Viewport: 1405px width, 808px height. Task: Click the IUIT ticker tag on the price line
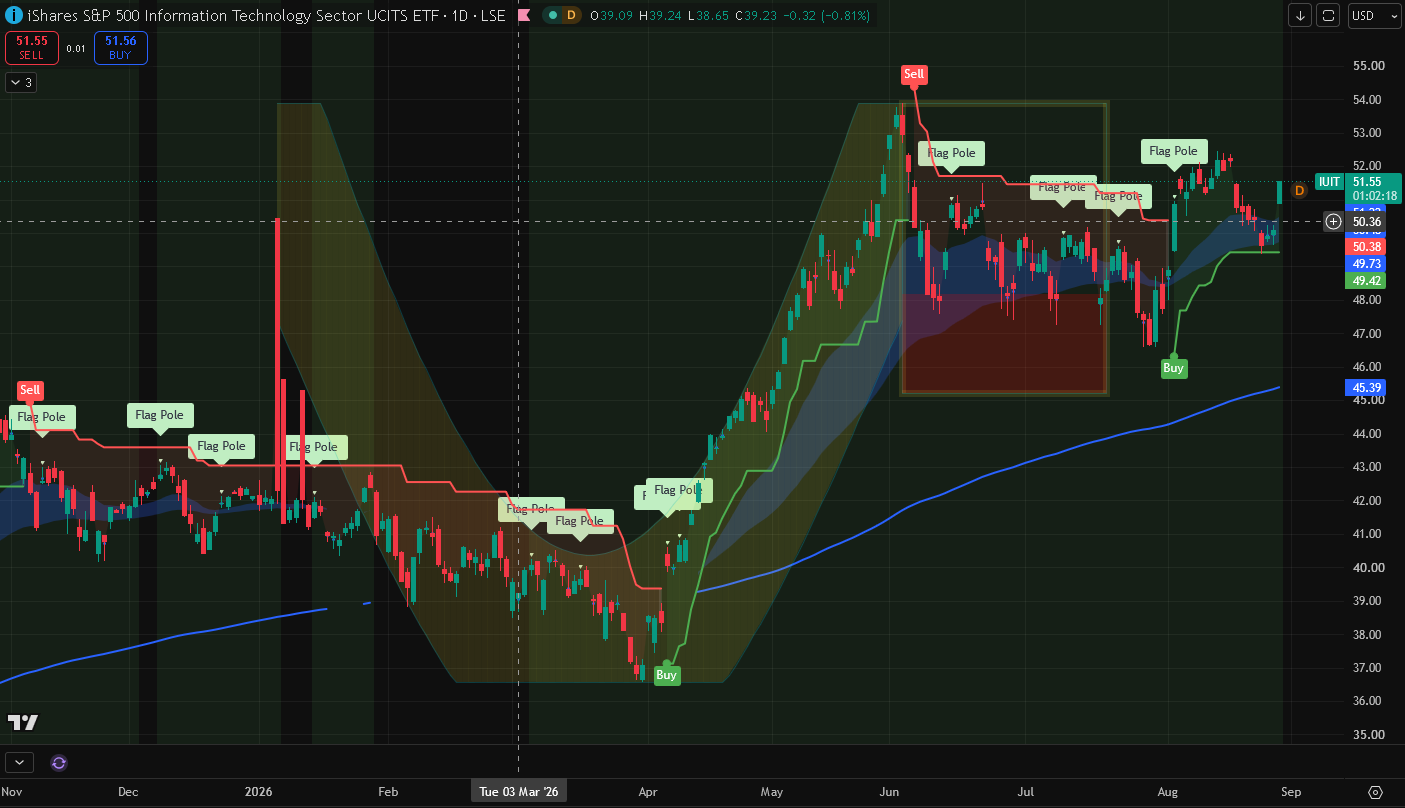[1329, 182]
